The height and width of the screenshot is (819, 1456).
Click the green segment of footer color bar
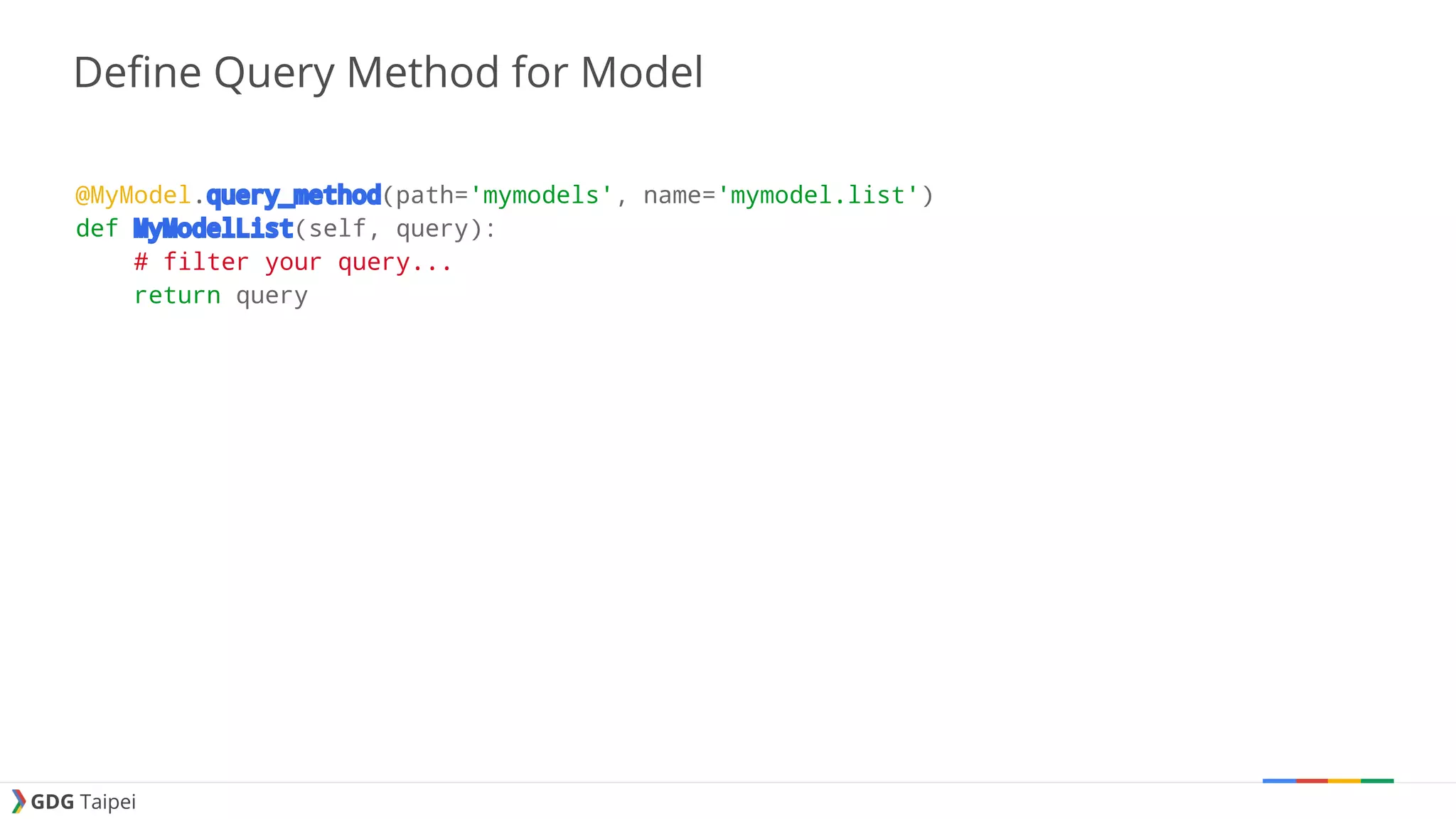click(1377, 781)
